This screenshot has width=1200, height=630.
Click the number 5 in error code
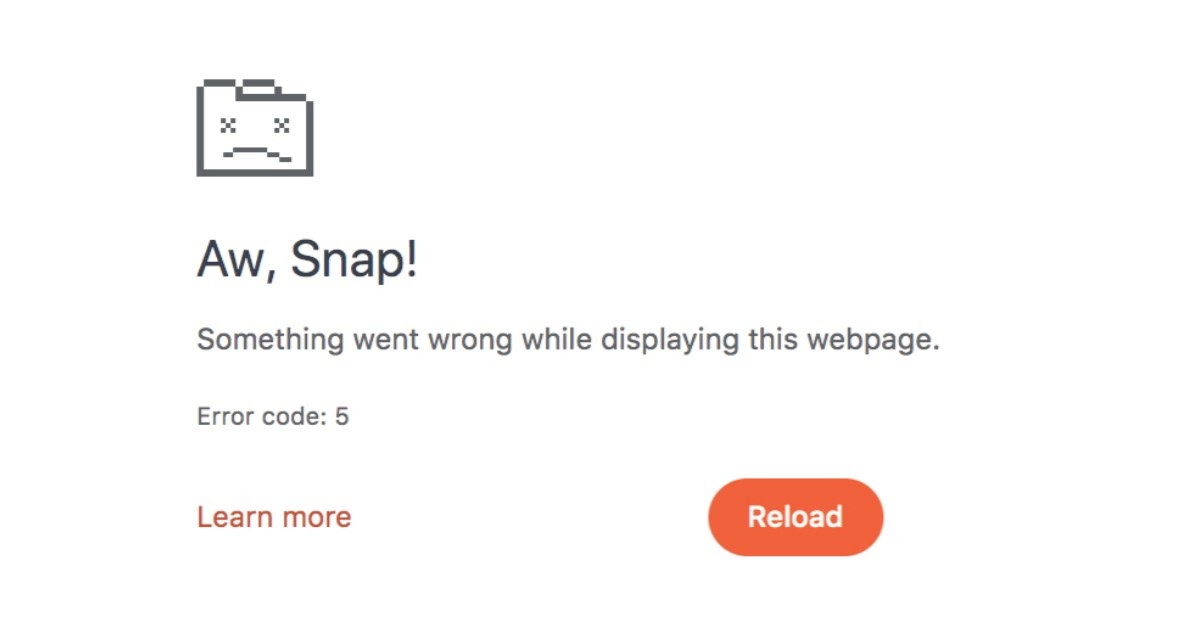tap(342, 417)
